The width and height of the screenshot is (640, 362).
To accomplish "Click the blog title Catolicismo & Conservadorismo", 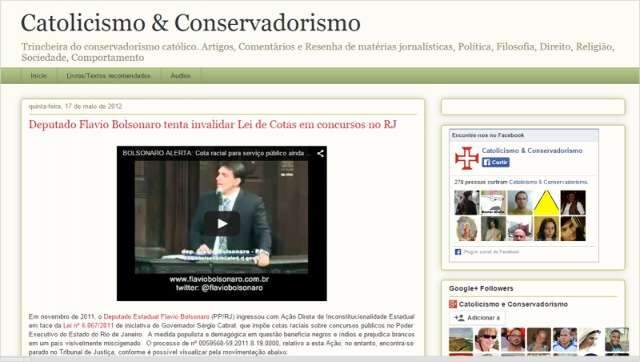I will [191, 23].
